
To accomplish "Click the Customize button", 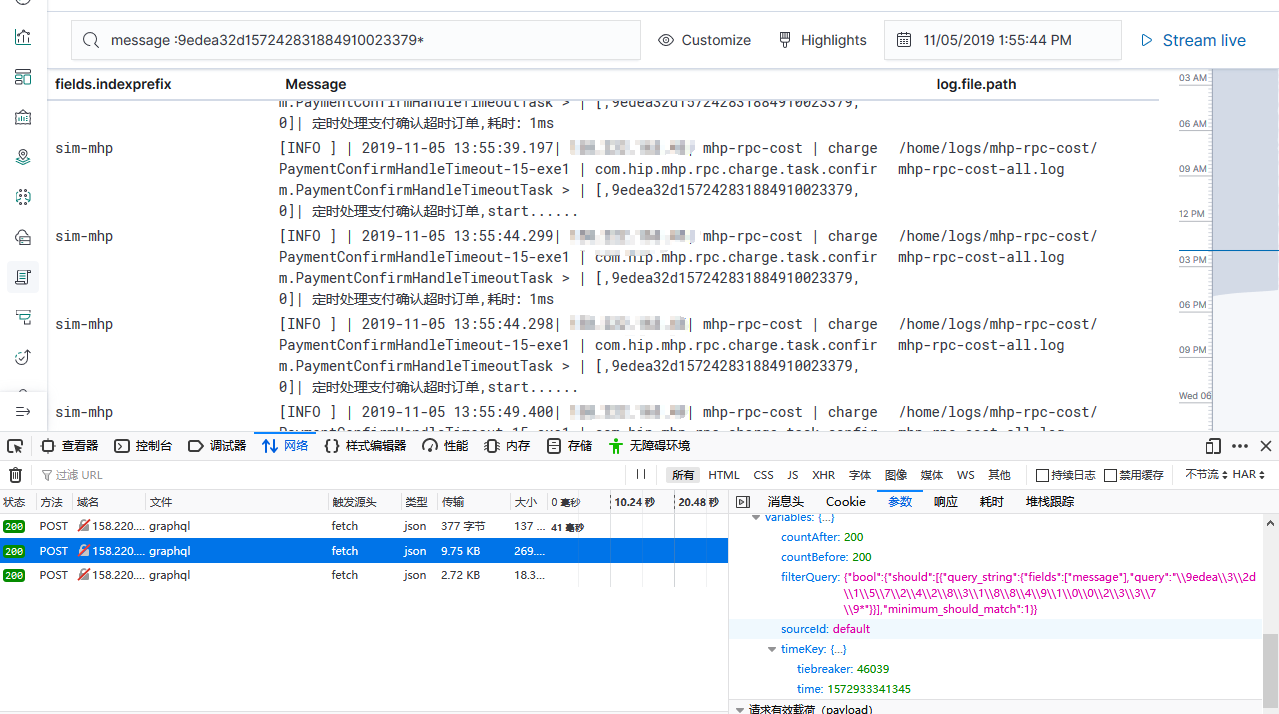I will (705, 40).
